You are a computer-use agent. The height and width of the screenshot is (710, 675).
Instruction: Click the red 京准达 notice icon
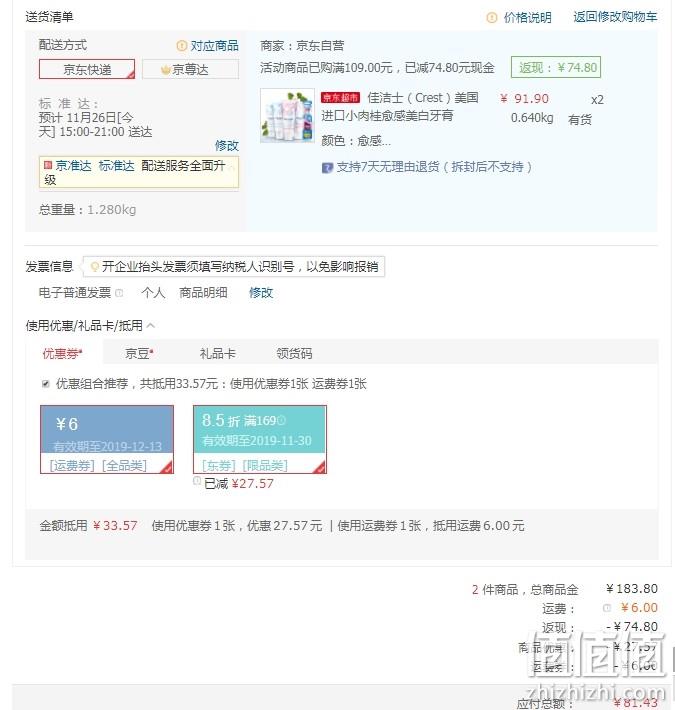[x=48, y=165]
